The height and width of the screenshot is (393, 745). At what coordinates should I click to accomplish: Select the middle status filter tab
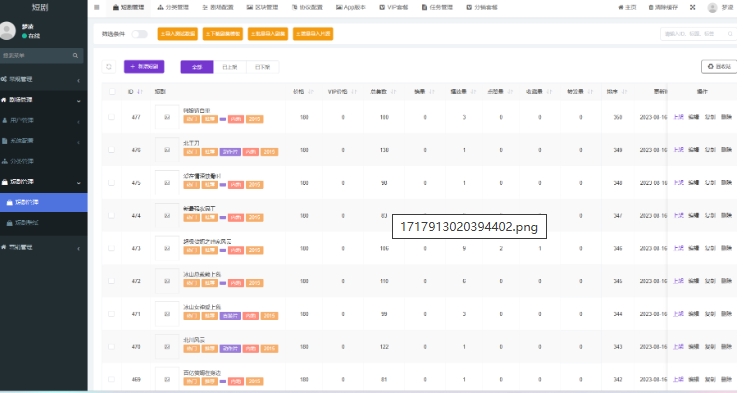pyautogui.click(x=230, y=67)
